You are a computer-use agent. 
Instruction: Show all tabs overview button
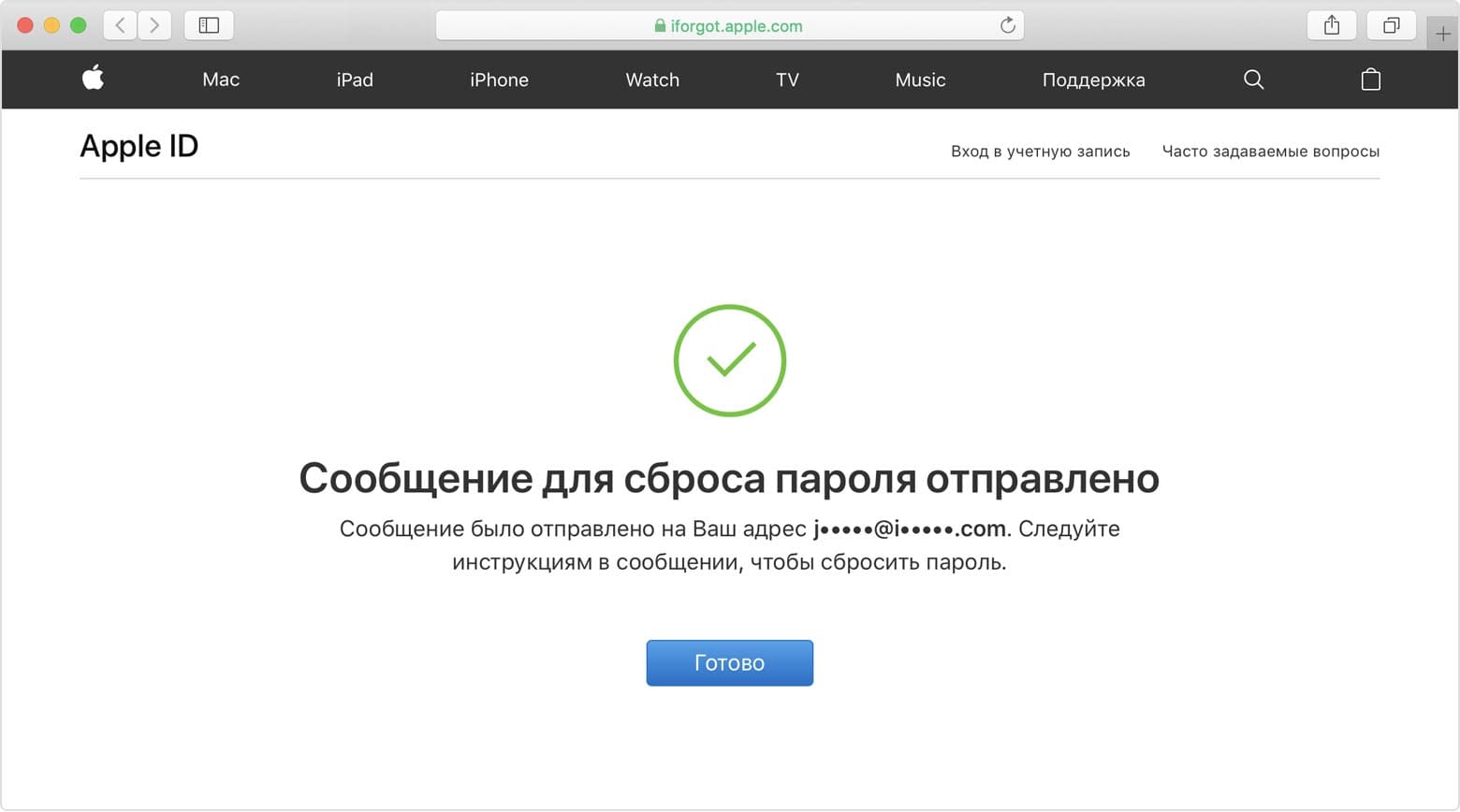click(x=1391, y=25)
